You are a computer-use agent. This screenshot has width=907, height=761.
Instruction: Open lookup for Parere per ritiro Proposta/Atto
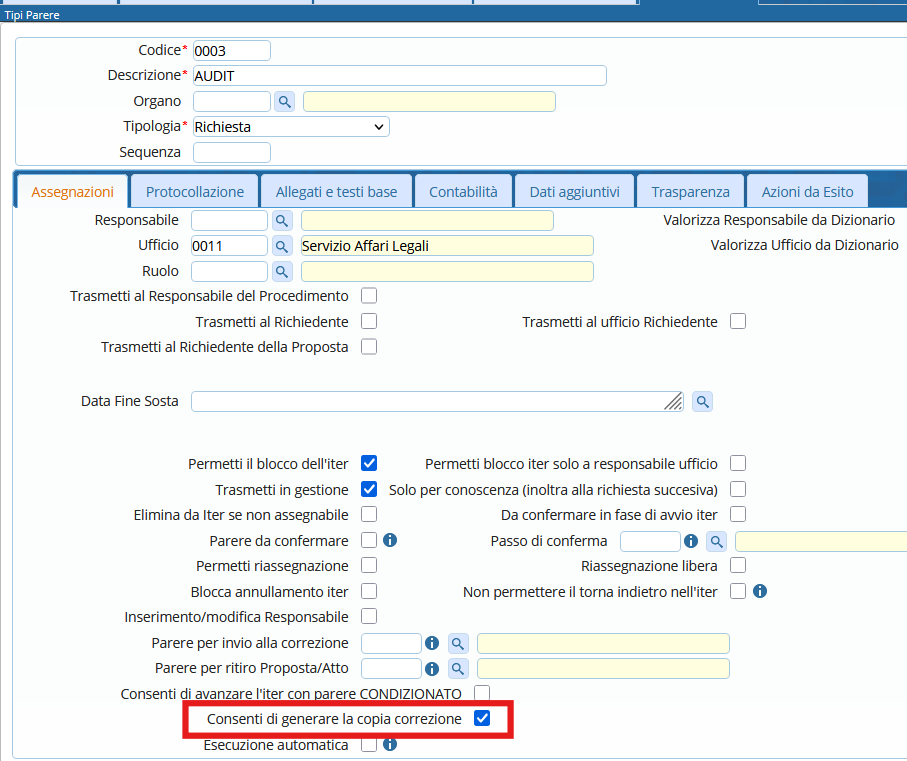pyautogui.click(x=458, y=668)
